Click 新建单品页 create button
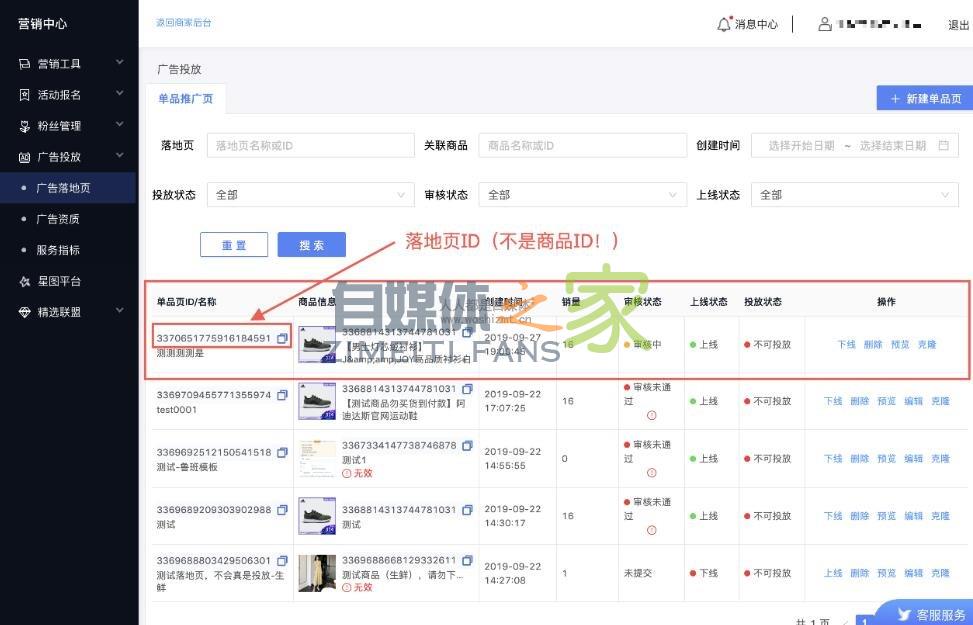This screenshot has width=973, height=625. click(925, 99)
